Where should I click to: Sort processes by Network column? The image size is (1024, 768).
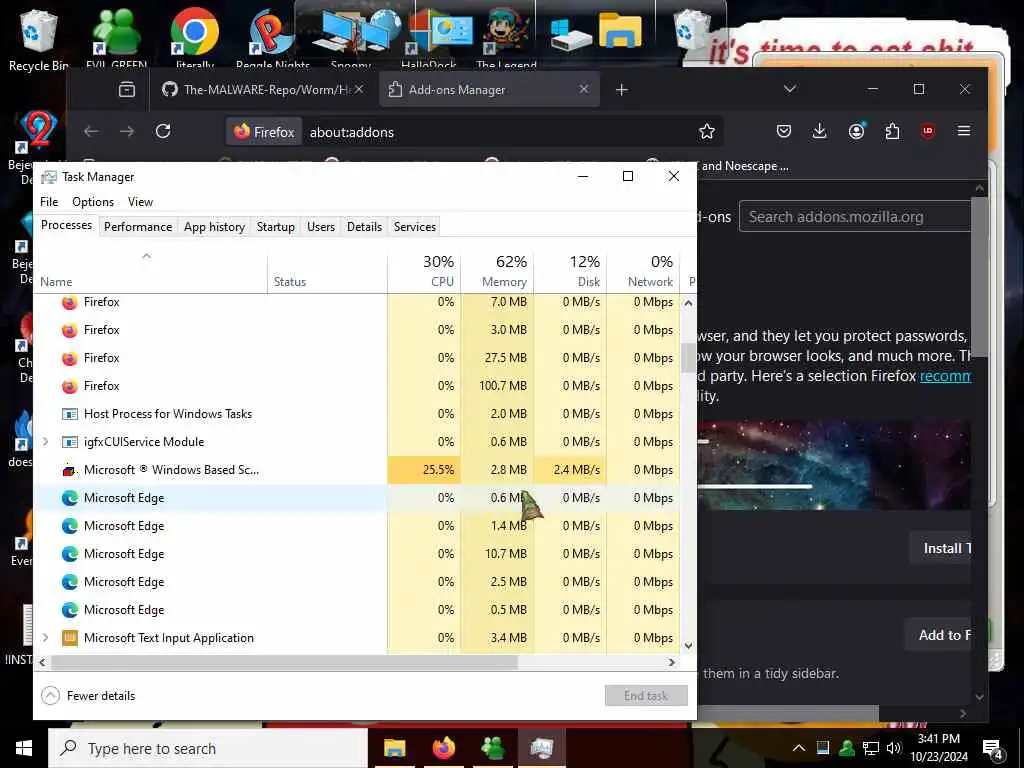[x=643, y=273]
